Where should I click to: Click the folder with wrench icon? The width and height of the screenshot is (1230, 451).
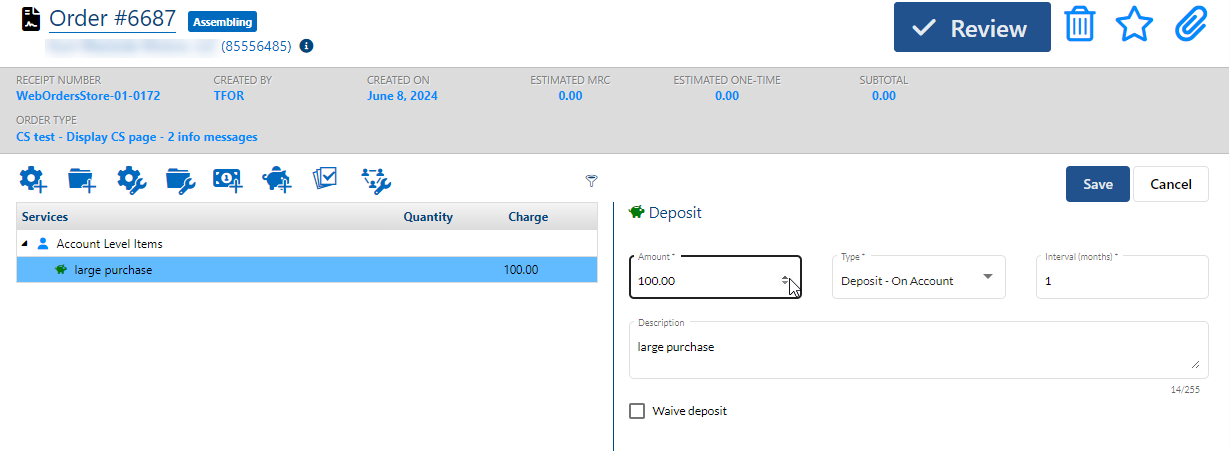(x=180, y=180)
